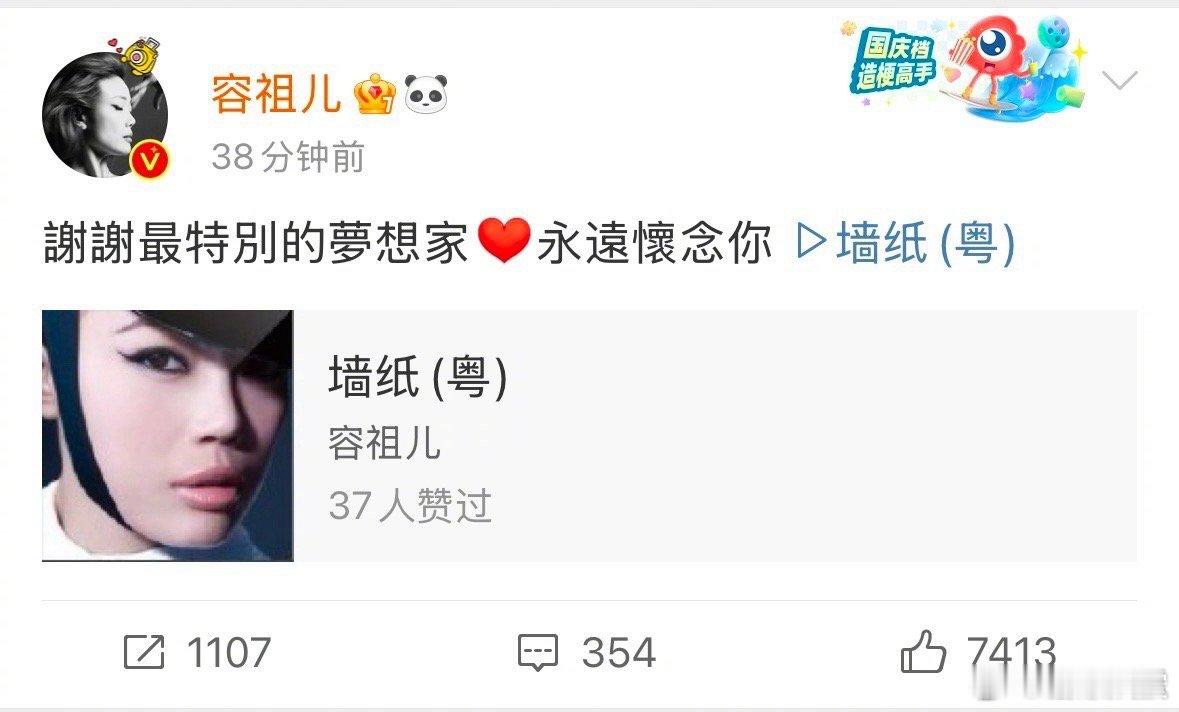
Task: Expand the post options chevron
Action: tap(1120, 80)
